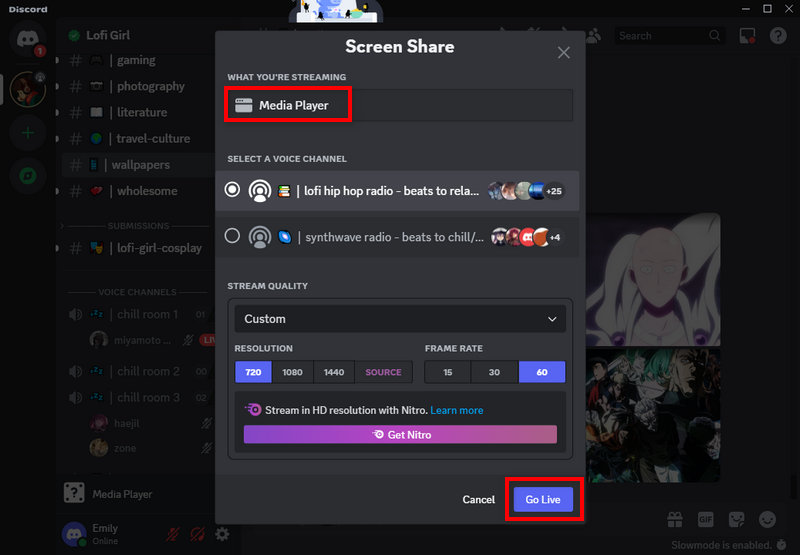Screen dimensions: 800x555
Task: Click speaker icon of chill room 2
Action: pyautogui.click(x=75, y=371)
